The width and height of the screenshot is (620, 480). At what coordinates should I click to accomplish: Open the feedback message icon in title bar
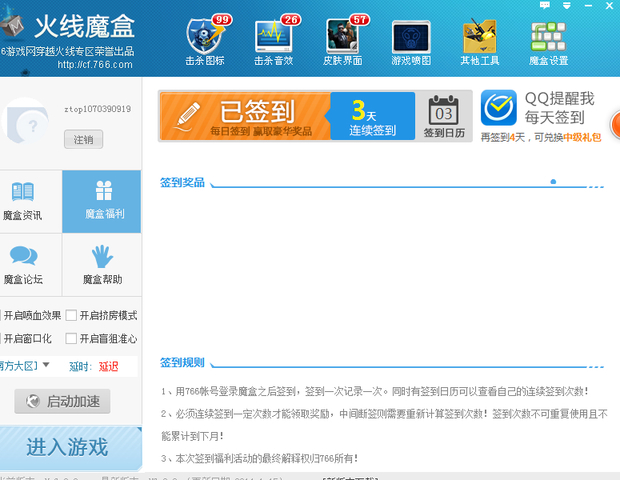pyautogui.click(x=544, y=5)
